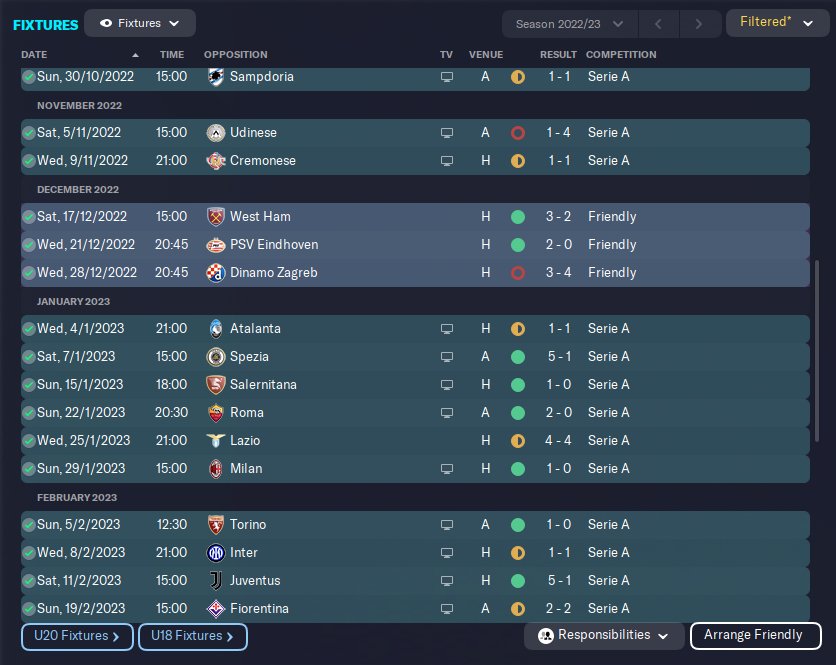Click the red loss indicator for Udinese
836x665 pixels.
click(x=517, y=132)
